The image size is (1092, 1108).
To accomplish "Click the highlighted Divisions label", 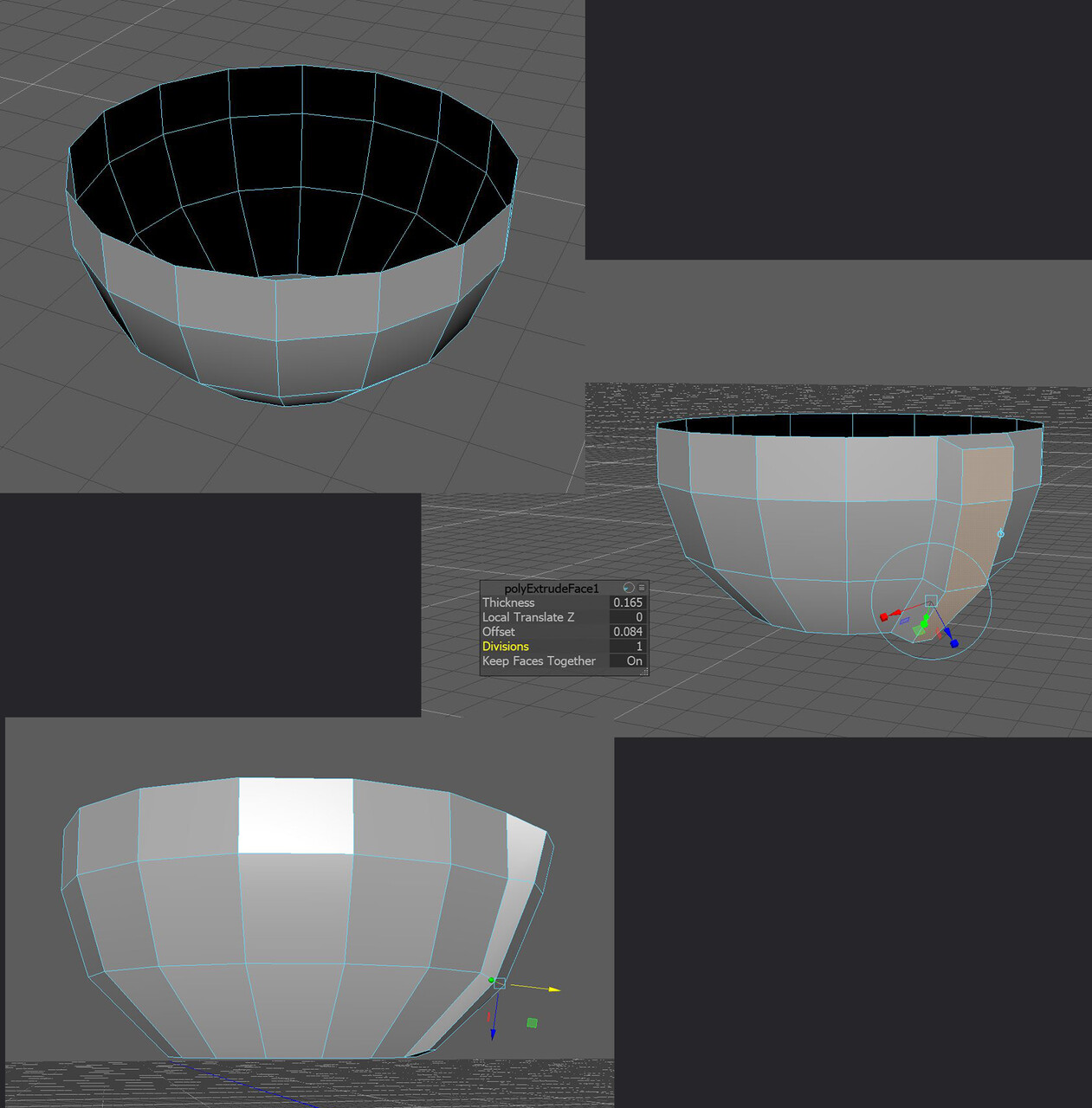I will (506, 647).
